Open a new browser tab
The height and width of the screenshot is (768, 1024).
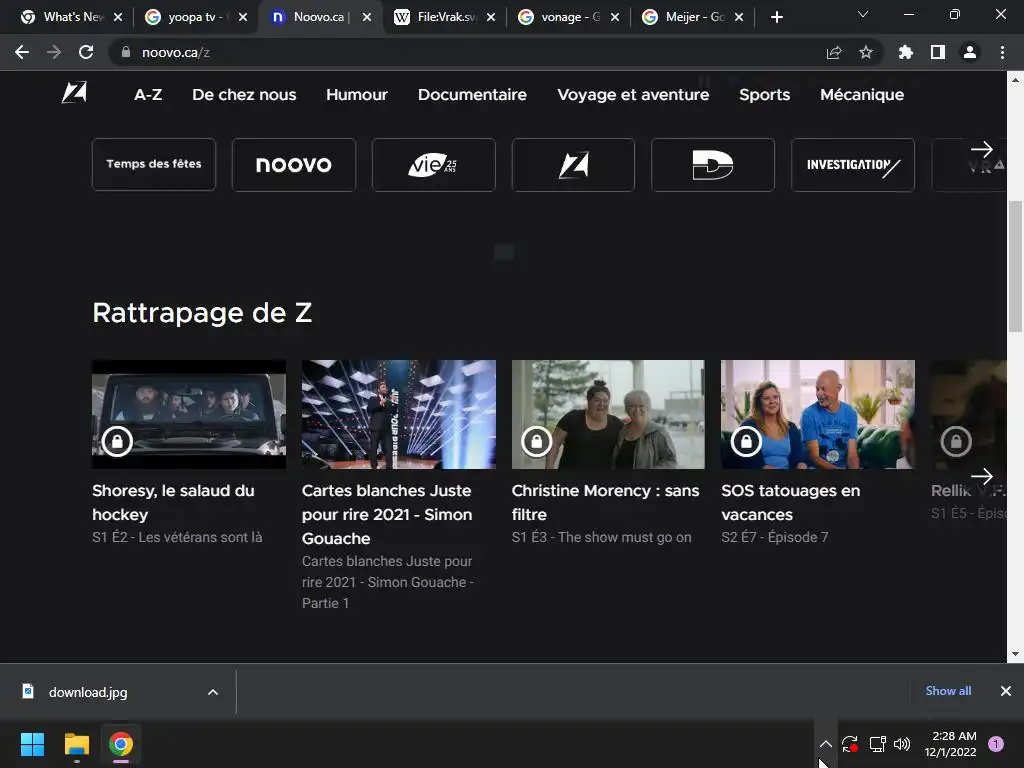pyautogui.click(x=776, y=17)
